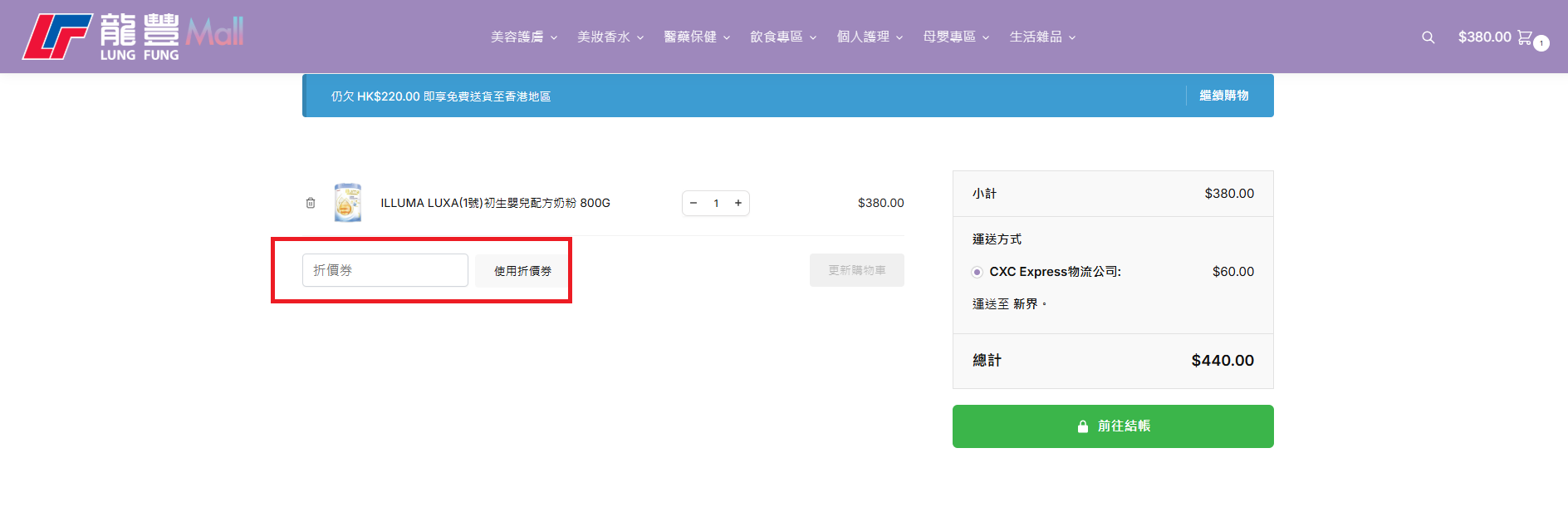Open the search magnifier icon
The image size is (1568, 527).
tap(1428, 37)
